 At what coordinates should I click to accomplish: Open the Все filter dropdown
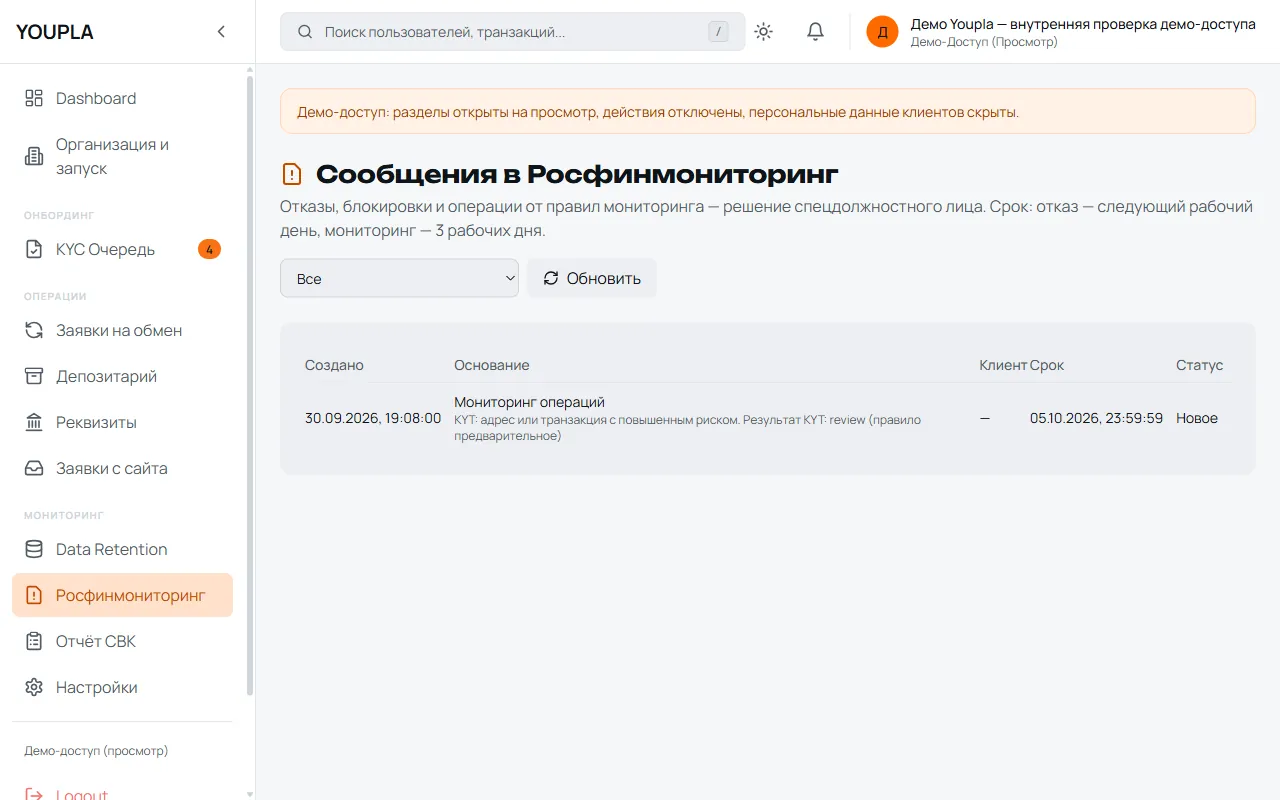click(399, 278)
